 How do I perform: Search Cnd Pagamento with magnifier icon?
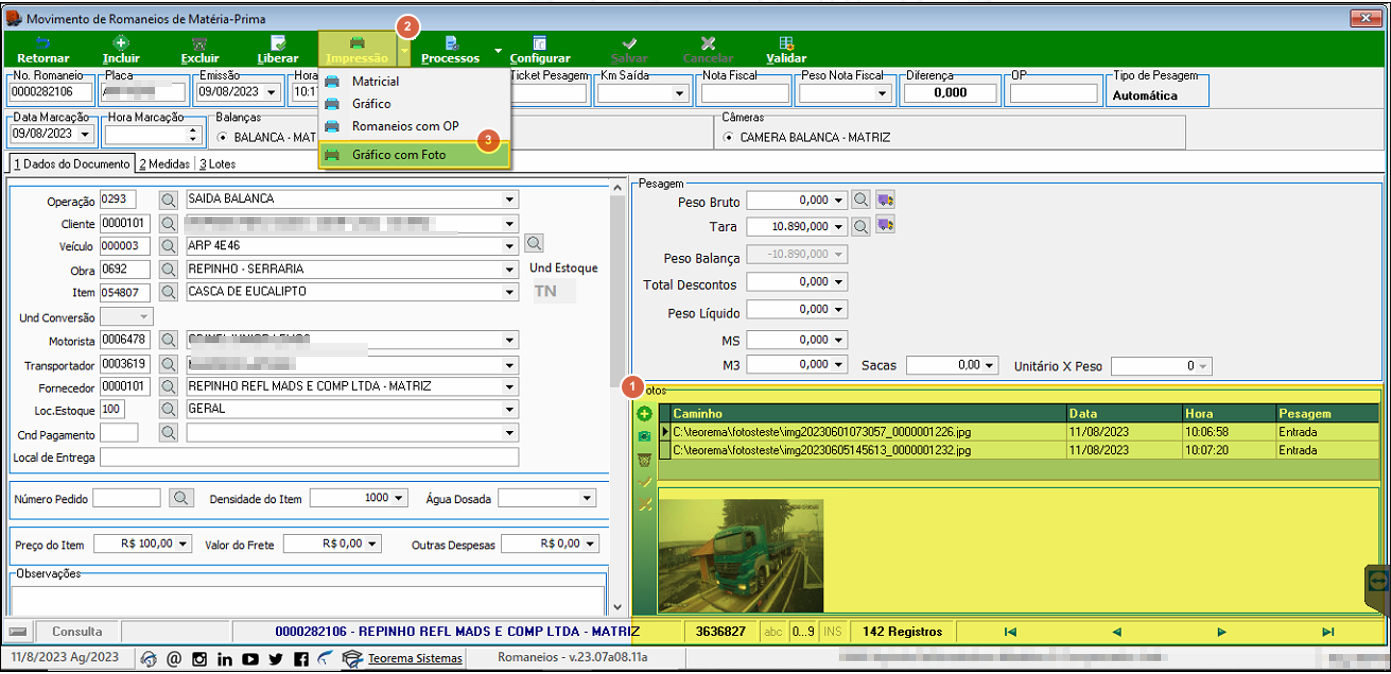168,433
